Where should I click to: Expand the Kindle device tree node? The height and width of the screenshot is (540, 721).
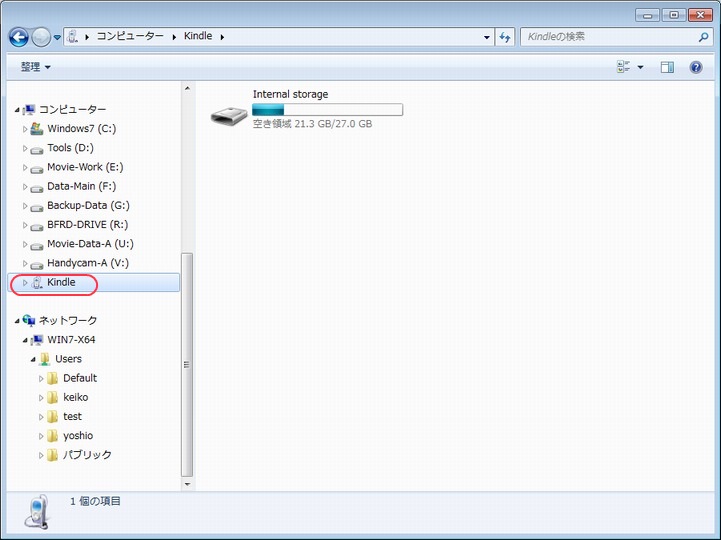25,283
